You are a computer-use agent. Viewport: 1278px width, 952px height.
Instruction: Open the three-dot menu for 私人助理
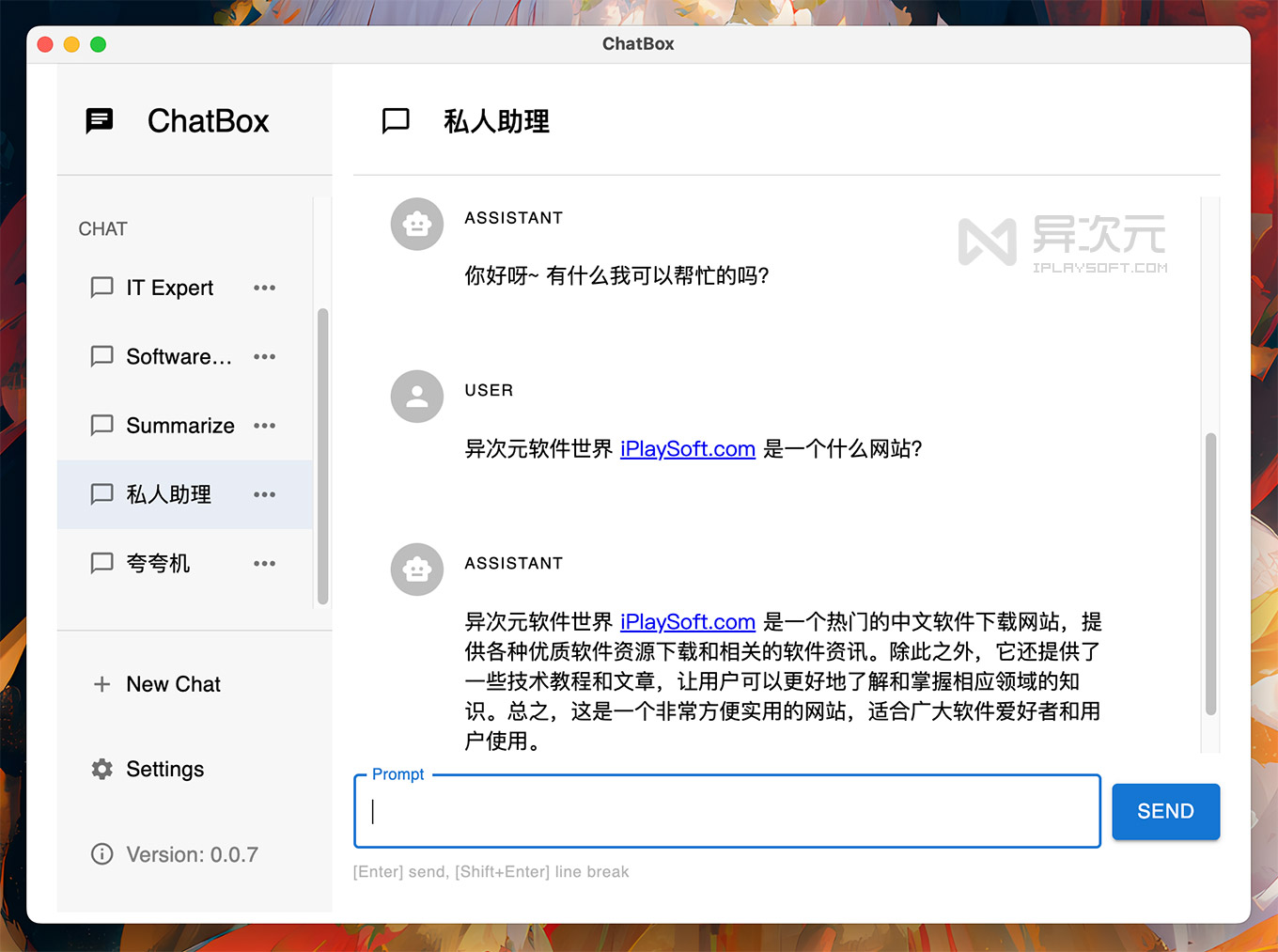tap(264, 494)
